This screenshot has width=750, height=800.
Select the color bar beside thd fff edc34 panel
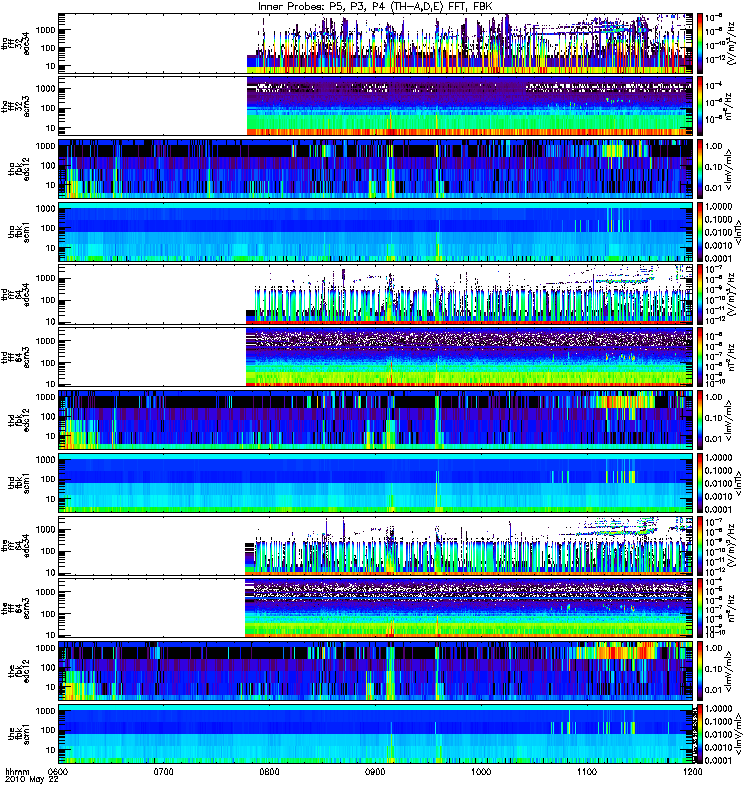tap(700, 294)
